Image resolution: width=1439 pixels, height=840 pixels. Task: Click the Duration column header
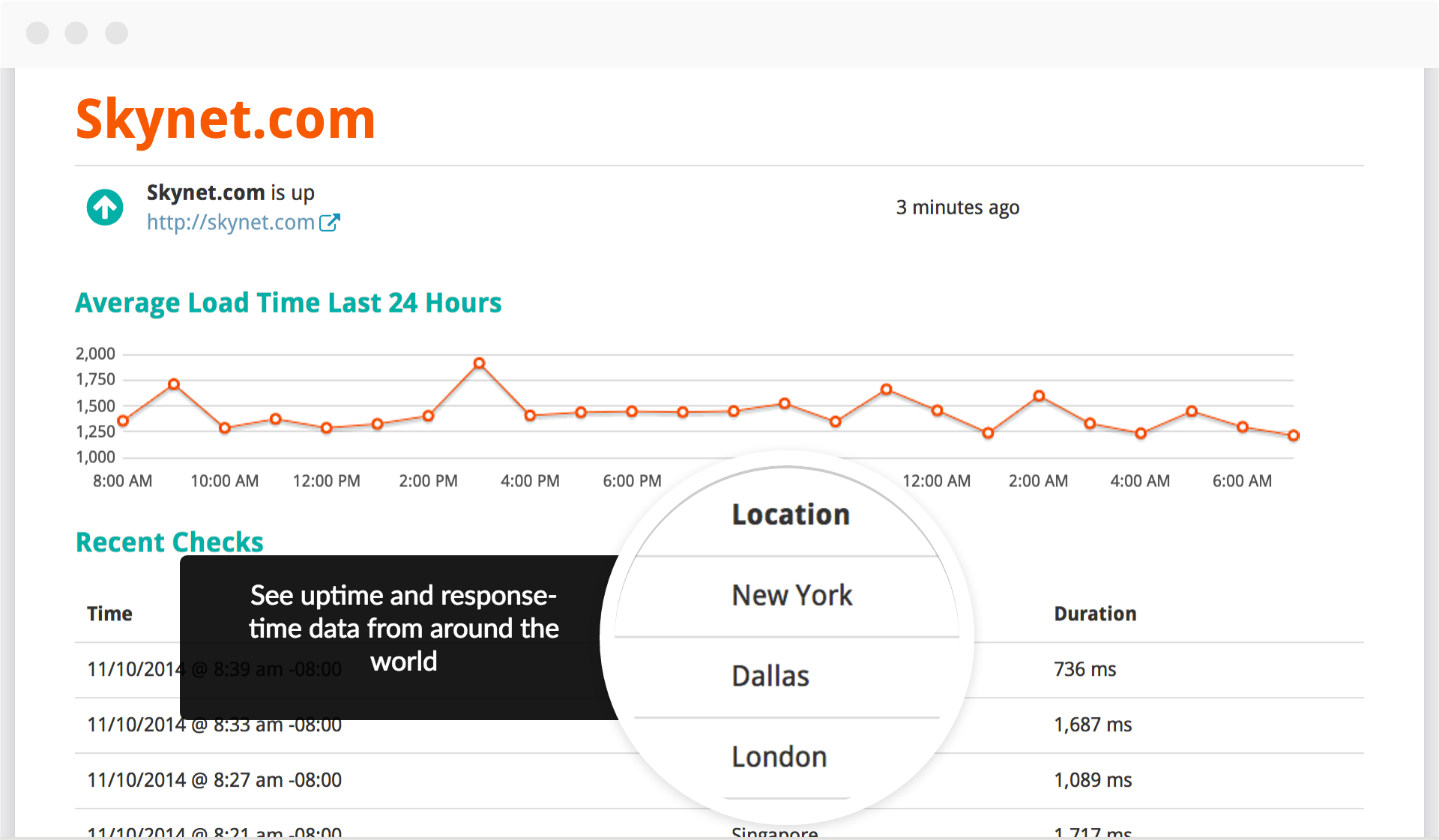coord(1095,614)
